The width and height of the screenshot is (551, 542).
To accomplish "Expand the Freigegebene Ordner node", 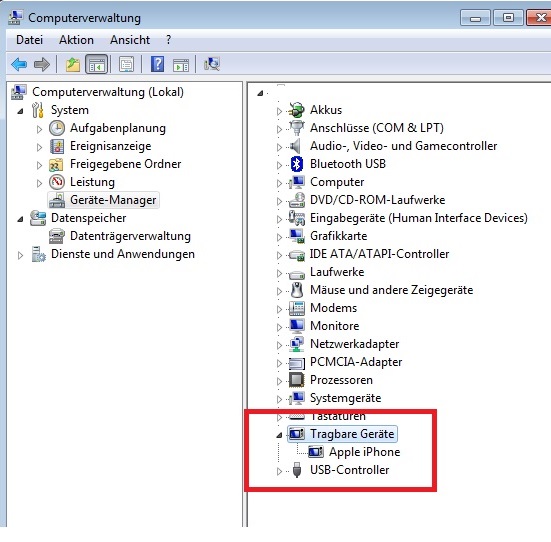I will tap(39, 165).
